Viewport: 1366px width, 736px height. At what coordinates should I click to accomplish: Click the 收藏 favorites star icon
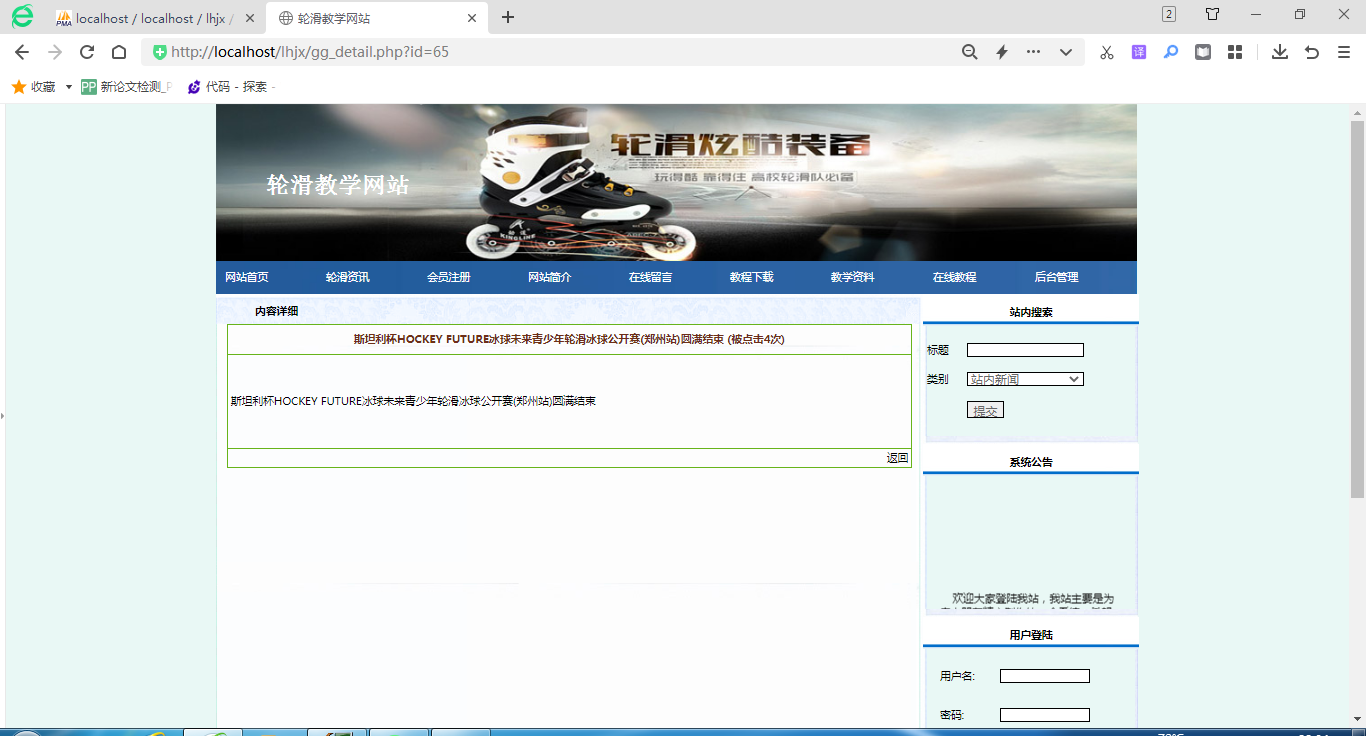tap(18, 87)
